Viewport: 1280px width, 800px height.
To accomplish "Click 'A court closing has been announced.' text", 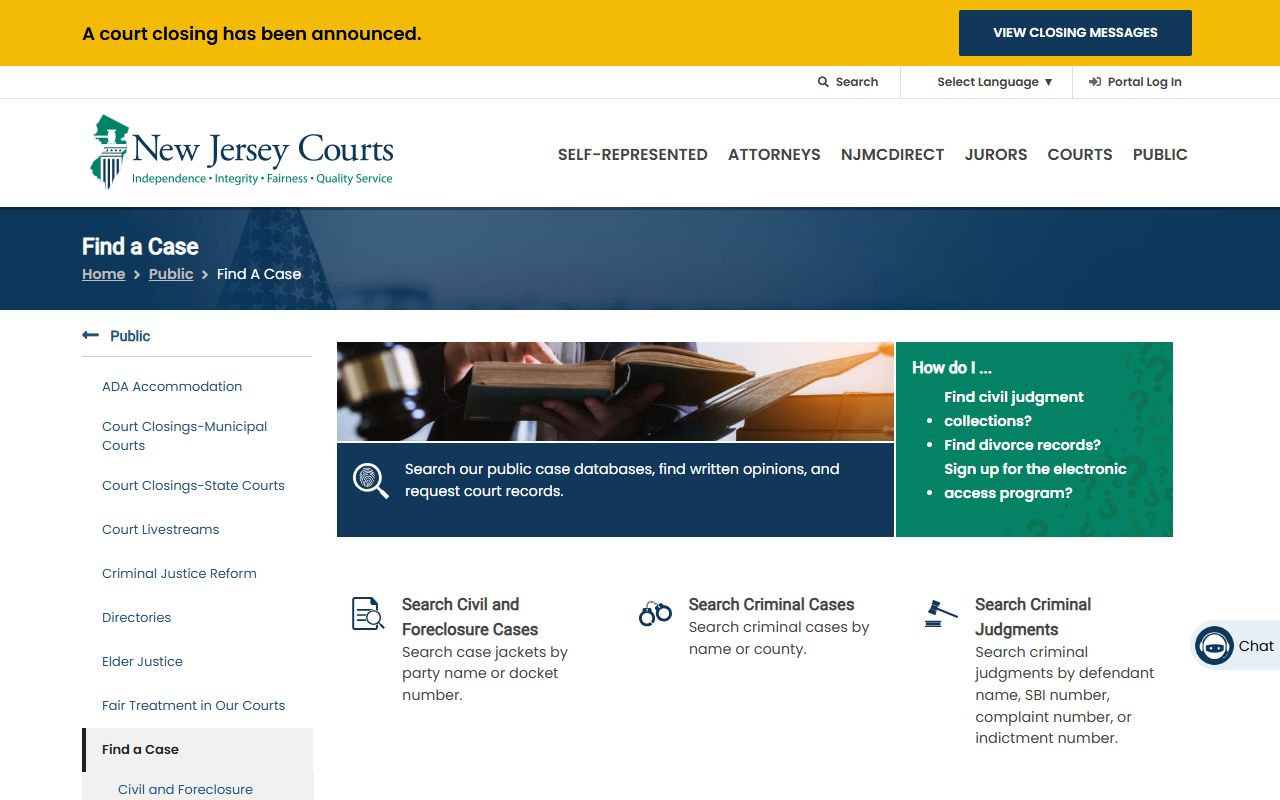I will click(252, 33).
